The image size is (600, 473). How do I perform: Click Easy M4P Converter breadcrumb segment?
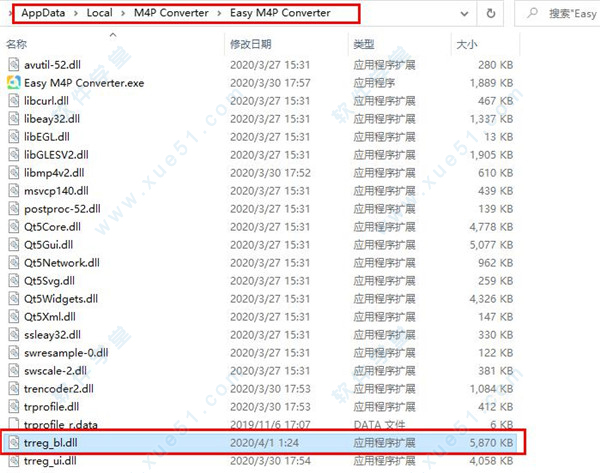(x=280, y=13)
